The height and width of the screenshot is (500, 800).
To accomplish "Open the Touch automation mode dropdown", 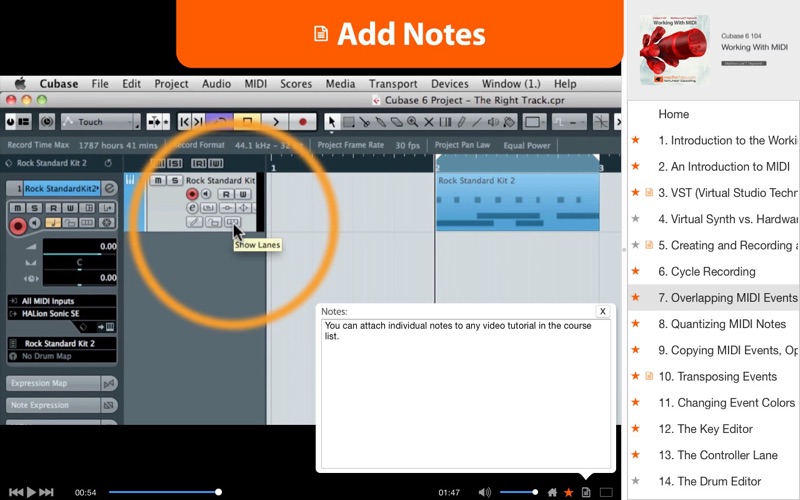I will (x=101, y=122).
